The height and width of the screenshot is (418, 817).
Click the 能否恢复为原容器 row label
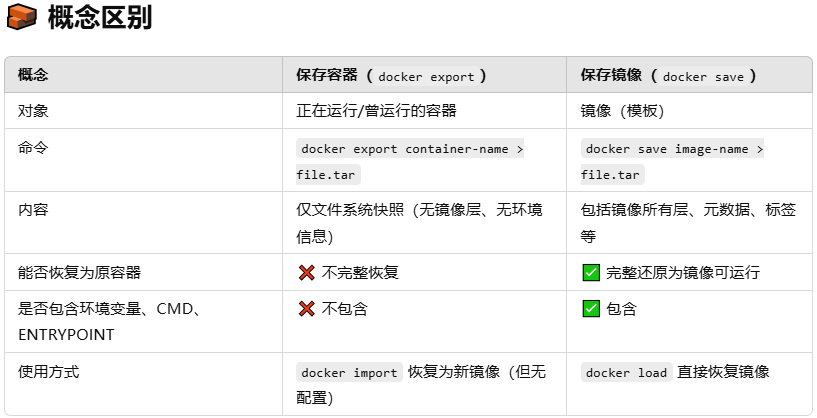79,273
